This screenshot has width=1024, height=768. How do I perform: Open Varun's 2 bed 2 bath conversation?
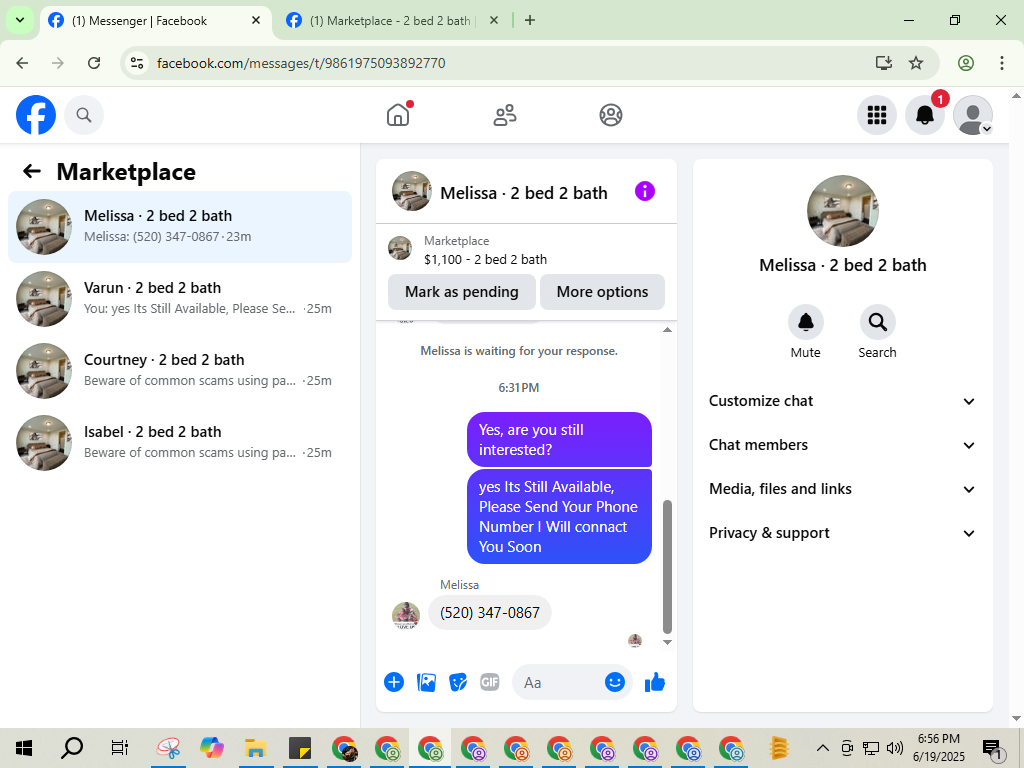click(x=180, y=298)
